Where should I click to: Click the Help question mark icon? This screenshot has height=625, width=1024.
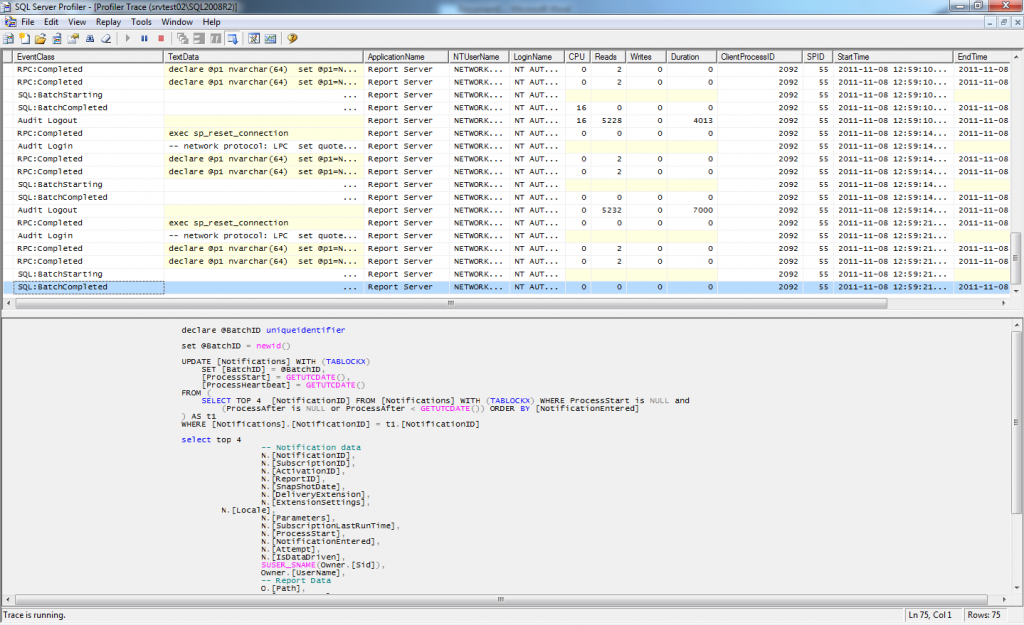pos(293,38)
